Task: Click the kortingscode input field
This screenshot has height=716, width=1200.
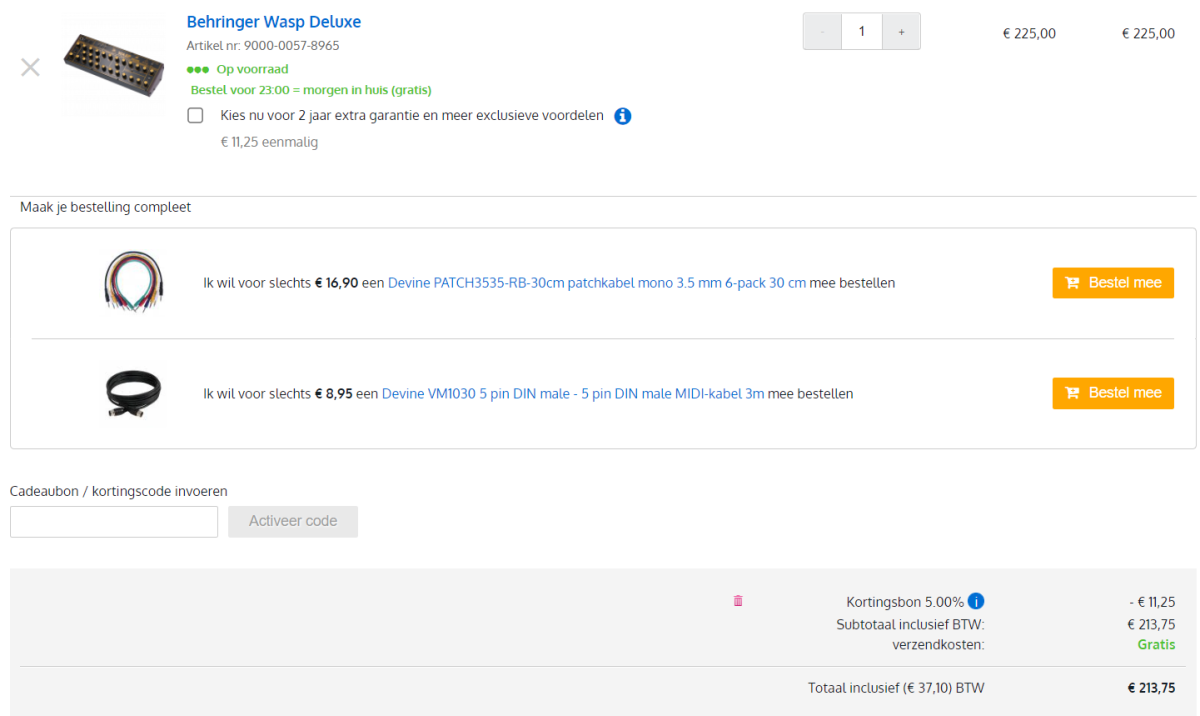Action: point(114,521)
